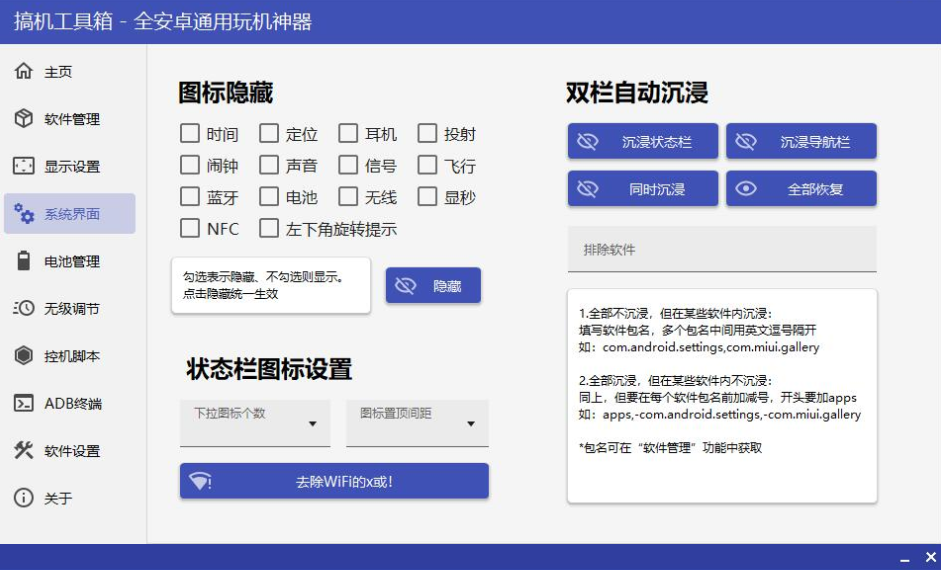
Task: Toggle the NFC checkbox
Action: [190, 228]
